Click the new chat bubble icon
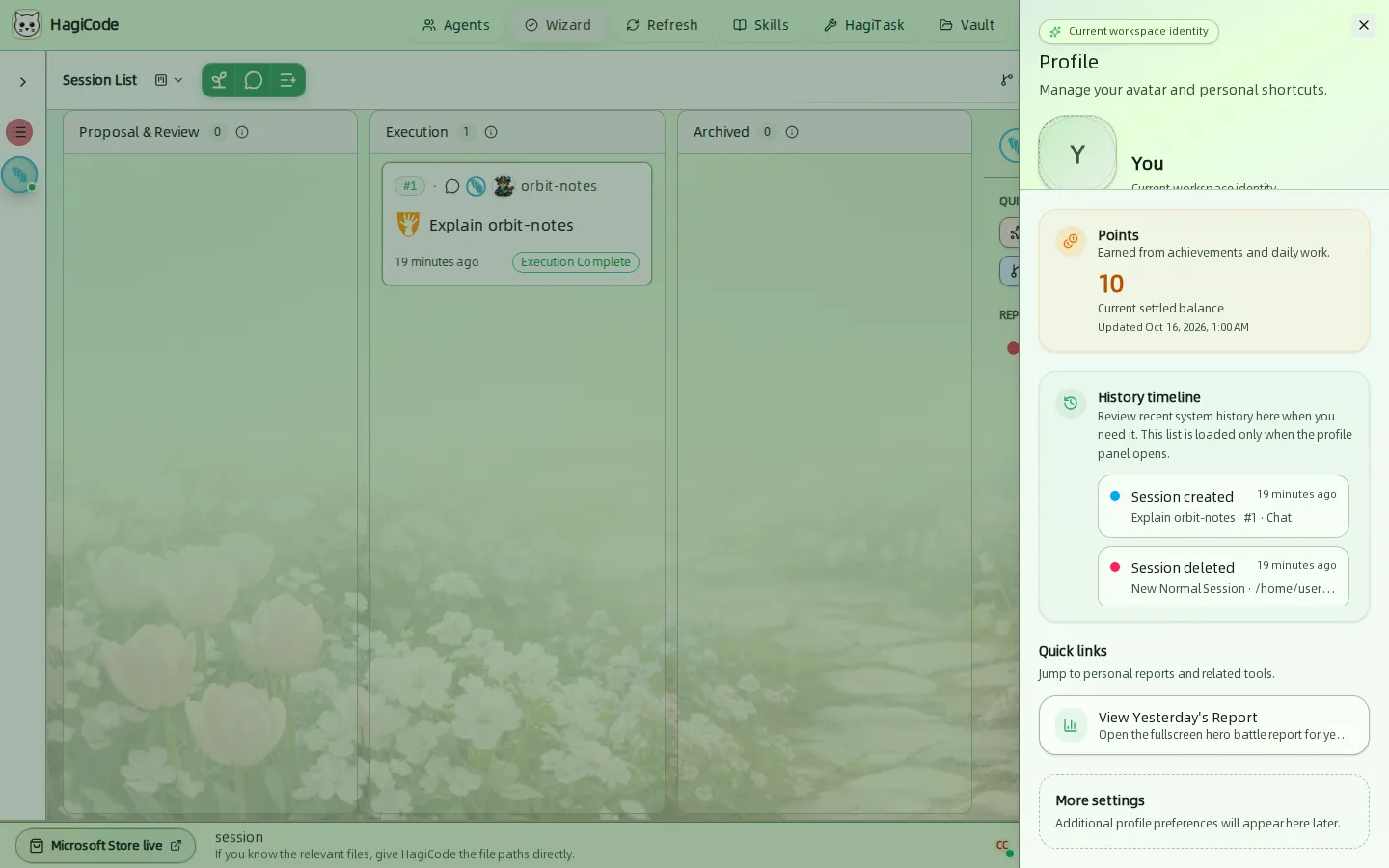Viewport: 1389px width, 868px height. (x=254, y=80)
